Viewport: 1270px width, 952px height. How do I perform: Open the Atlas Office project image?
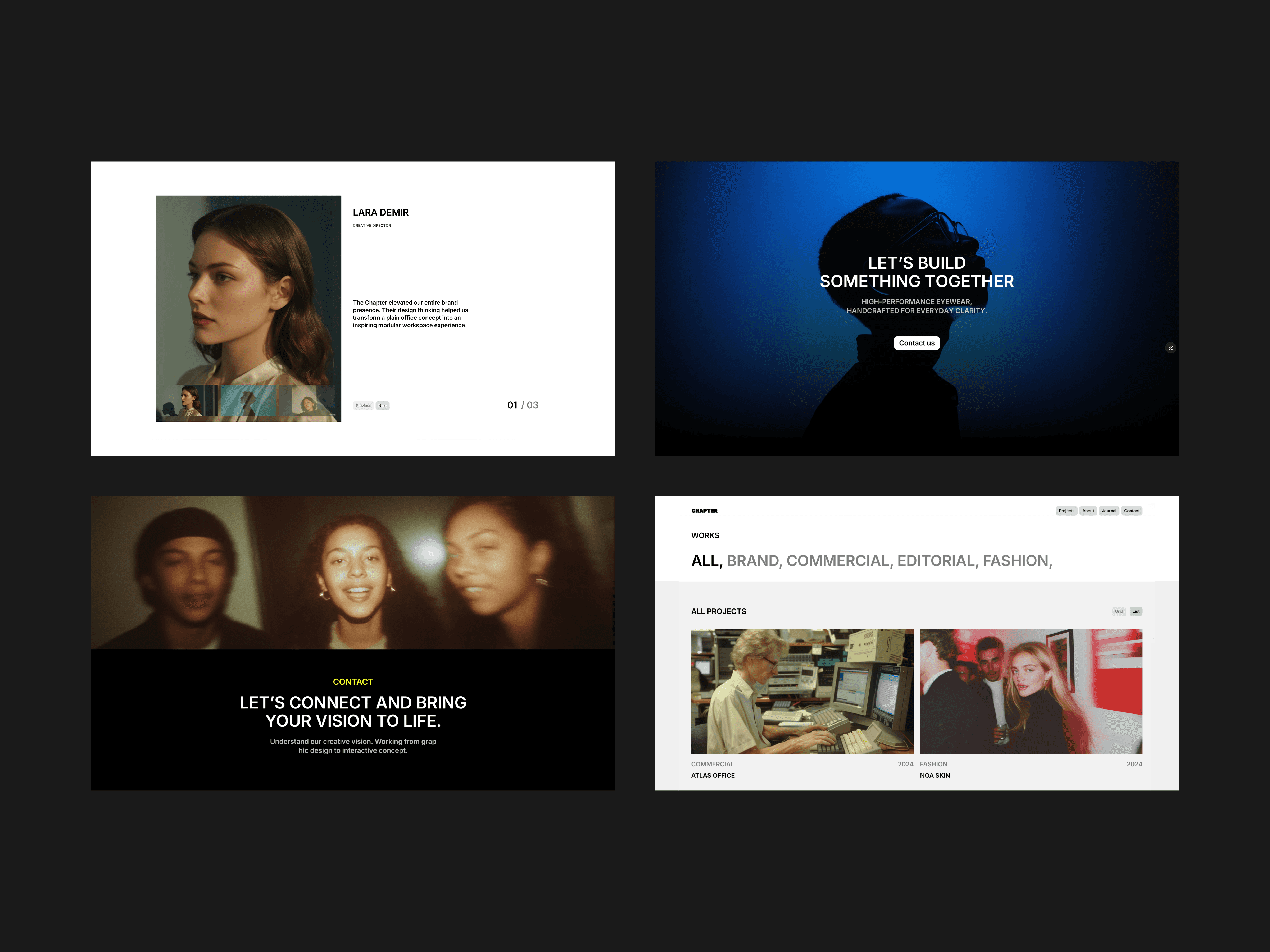[x=801, y=691]
